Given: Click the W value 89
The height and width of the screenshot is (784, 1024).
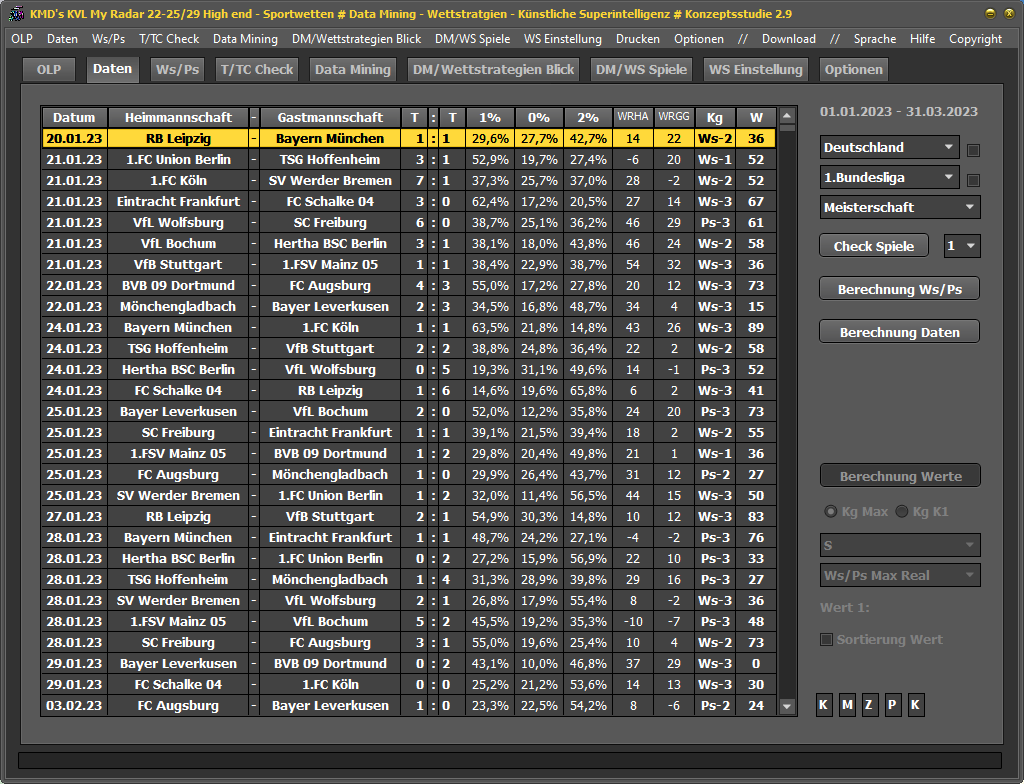Looking at the screenshot, I should coord(756,327).
